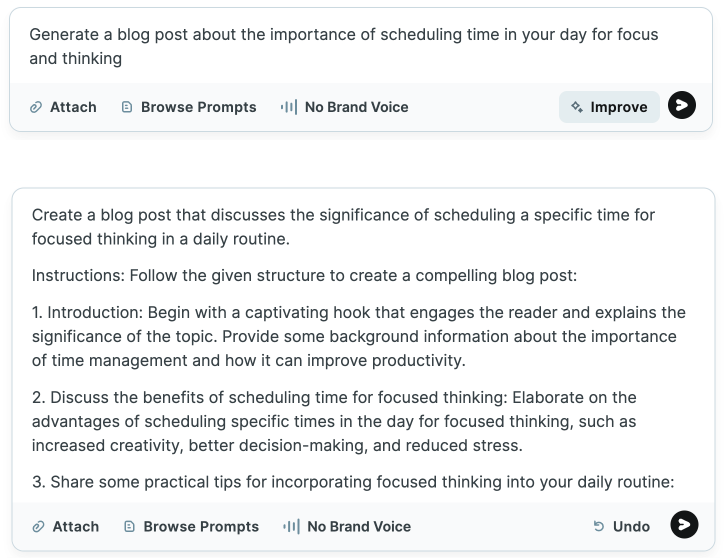Click the Attach label in top prompt box

tap(73, 107)
